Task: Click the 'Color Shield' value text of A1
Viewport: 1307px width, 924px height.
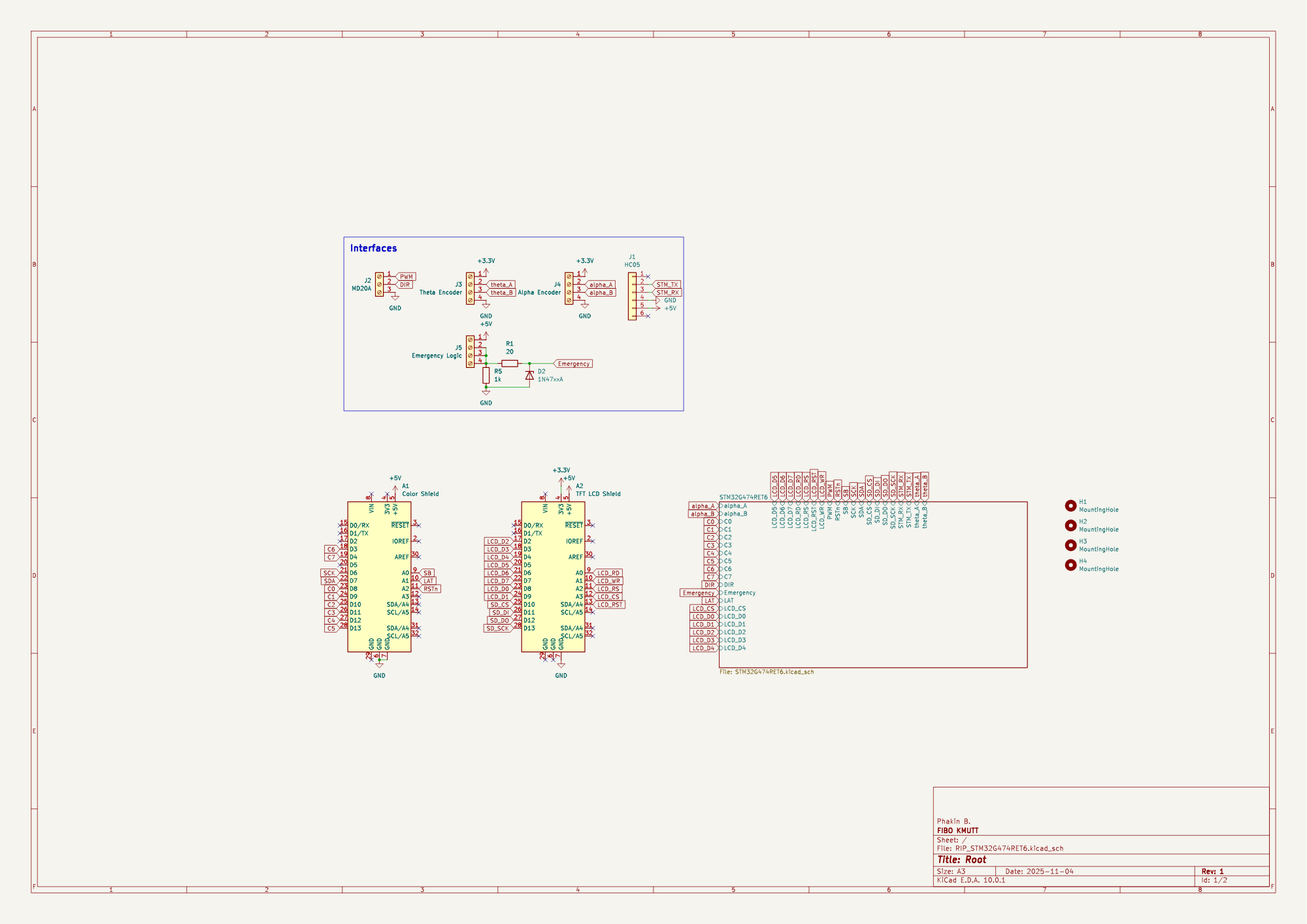Action: point(420,494)
